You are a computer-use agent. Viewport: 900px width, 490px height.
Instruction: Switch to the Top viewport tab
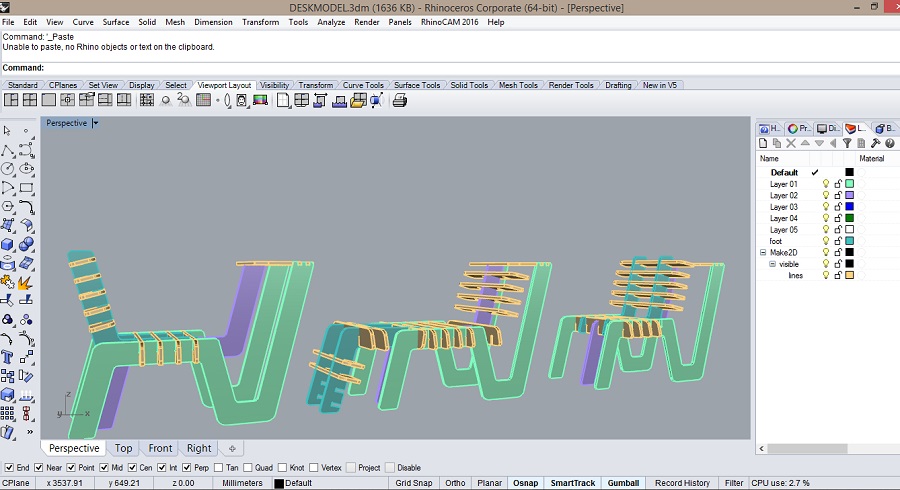tap(123, 448)
